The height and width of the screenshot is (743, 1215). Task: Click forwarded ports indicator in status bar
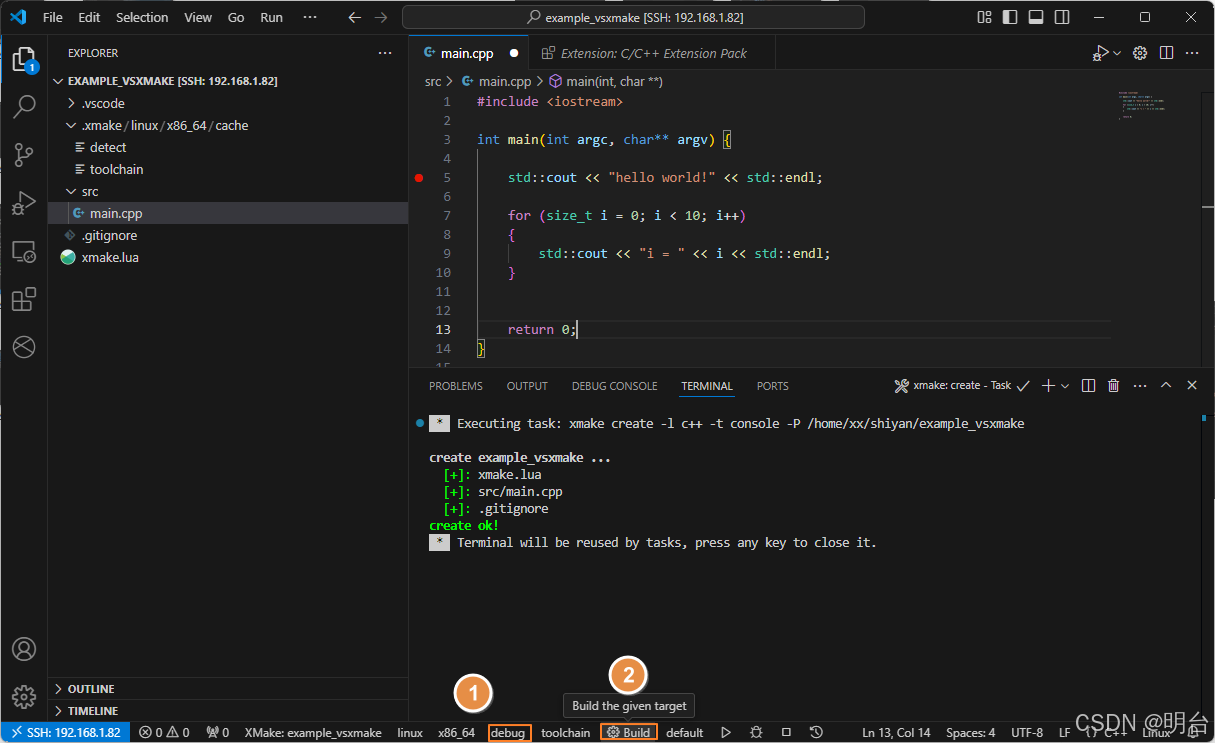point(218,733)
